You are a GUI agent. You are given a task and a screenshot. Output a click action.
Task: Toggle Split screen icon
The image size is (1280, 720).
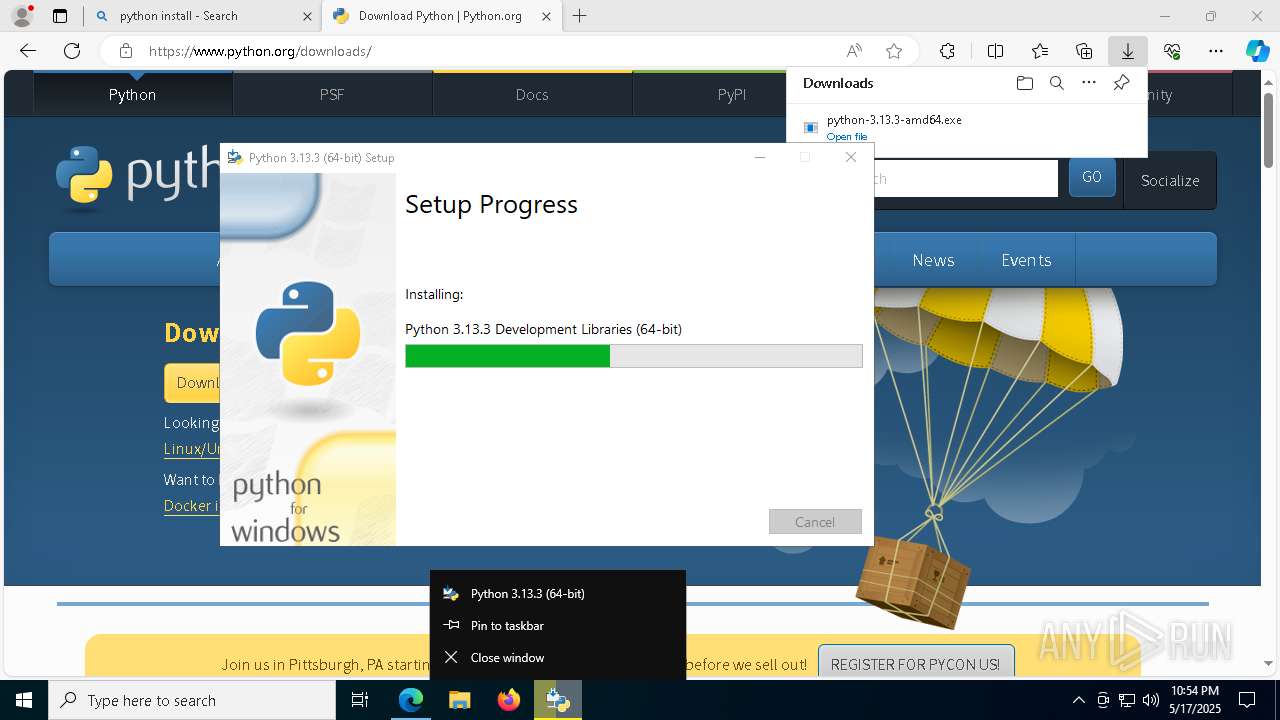pos(995,51)
